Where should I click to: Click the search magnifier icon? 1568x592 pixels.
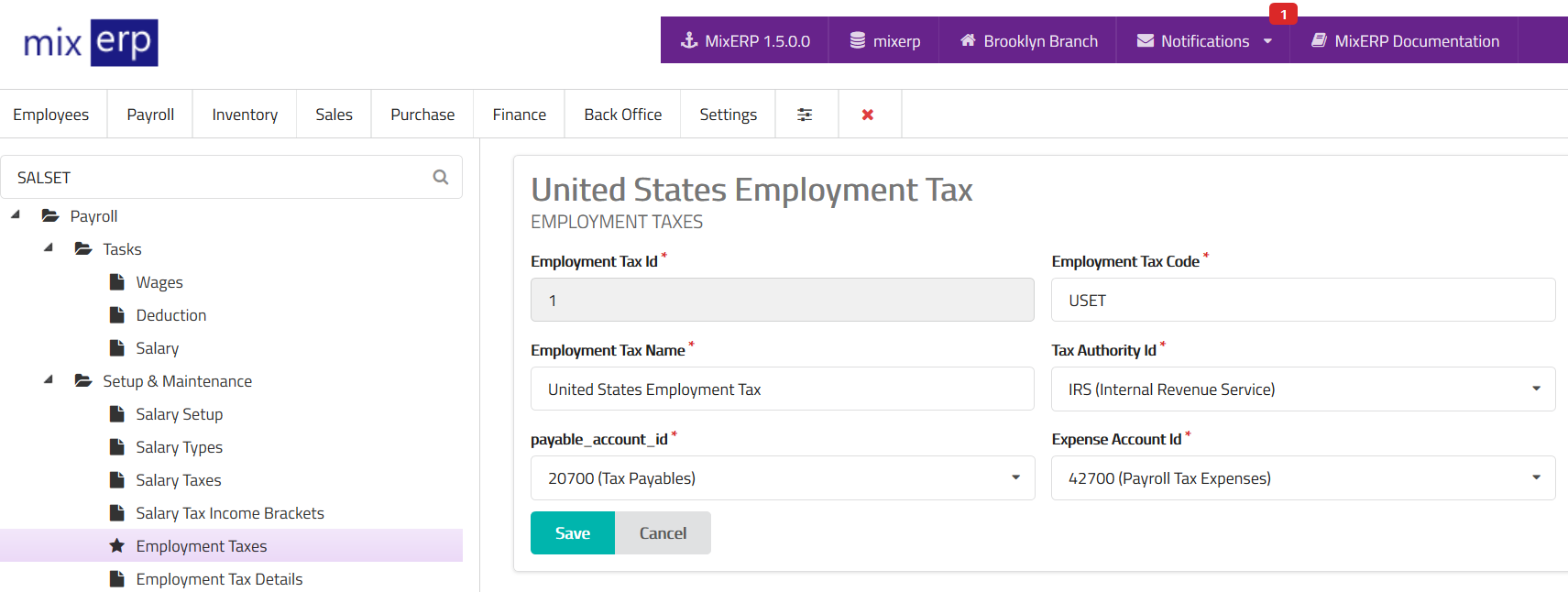(441, 177)
